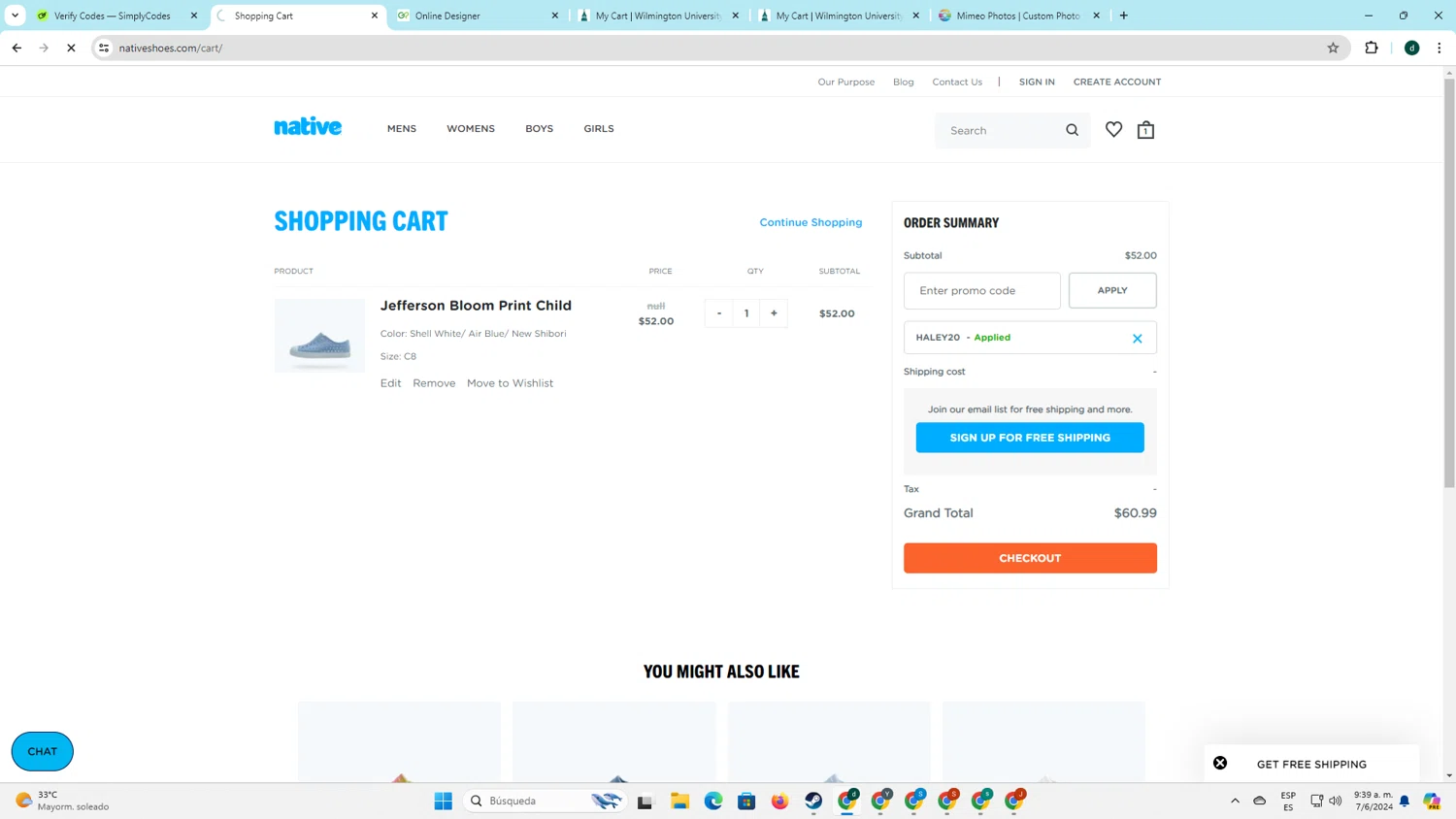Viewport: 1456px width, 819px height.
Task: Stop loading the page
Action: coord(71,48)
